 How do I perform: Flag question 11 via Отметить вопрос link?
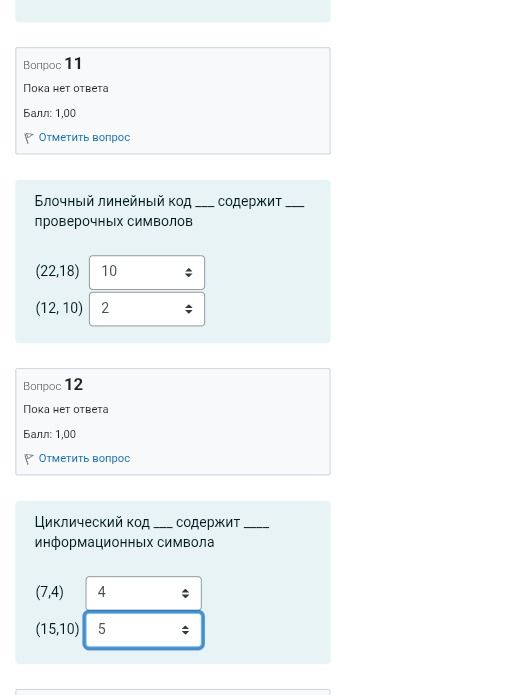click(84, 137)
